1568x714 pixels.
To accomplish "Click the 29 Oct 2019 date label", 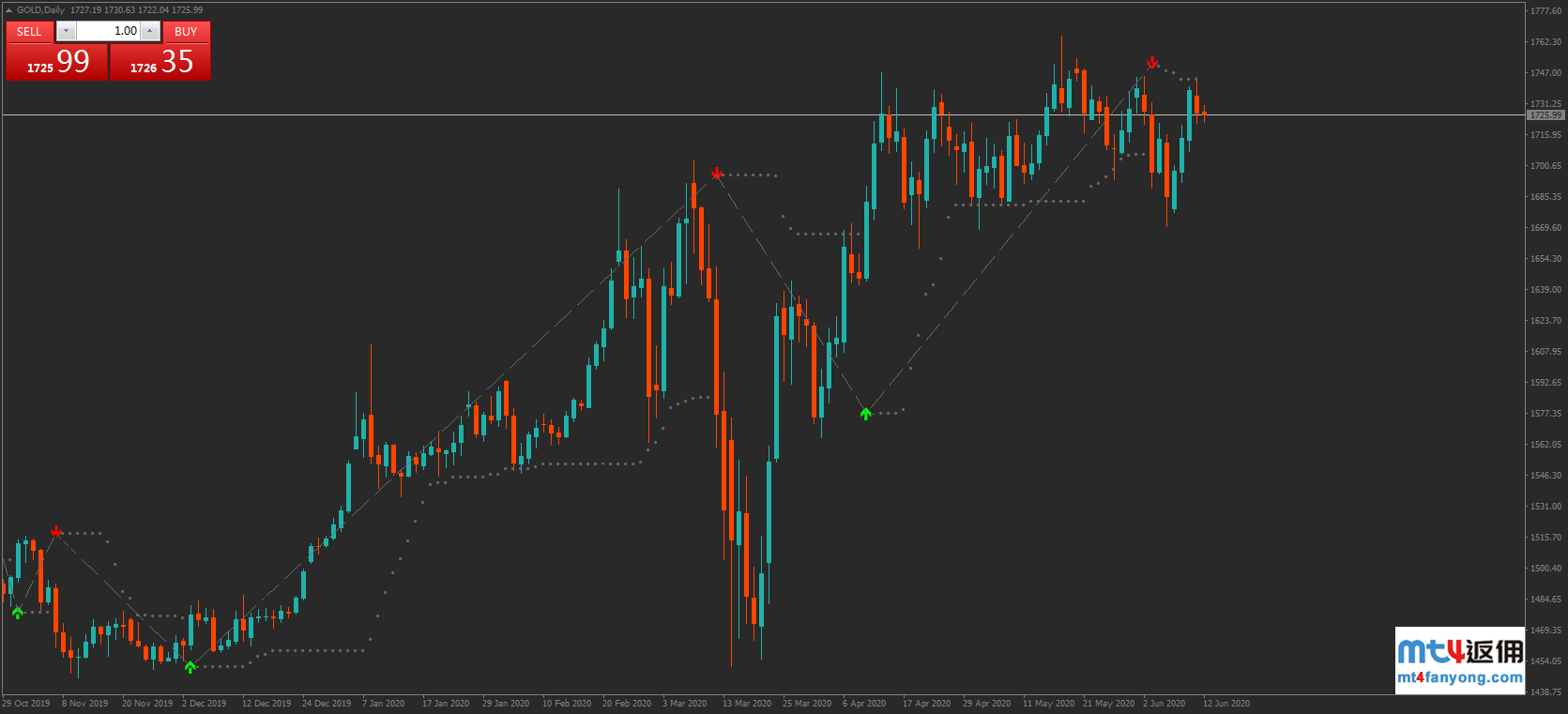I will pos(26,704).
